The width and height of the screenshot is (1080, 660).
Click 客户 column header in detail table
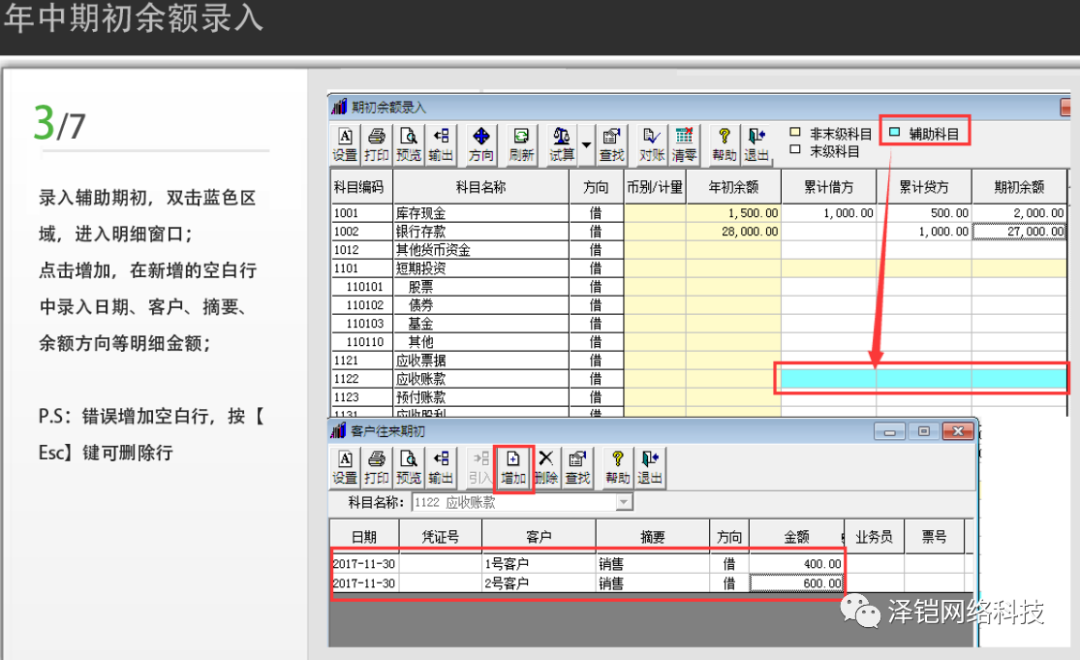click(538, 537)
